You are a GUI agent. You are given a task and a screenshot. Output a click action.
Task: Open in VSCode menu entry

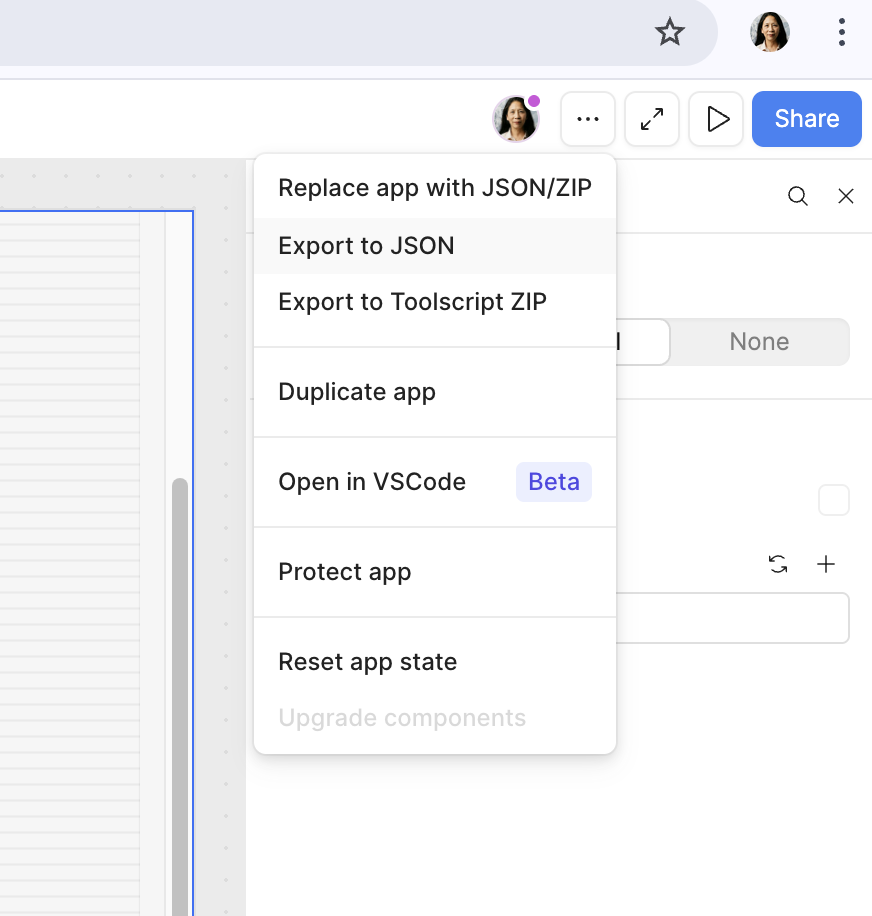[x=372, y=482]
